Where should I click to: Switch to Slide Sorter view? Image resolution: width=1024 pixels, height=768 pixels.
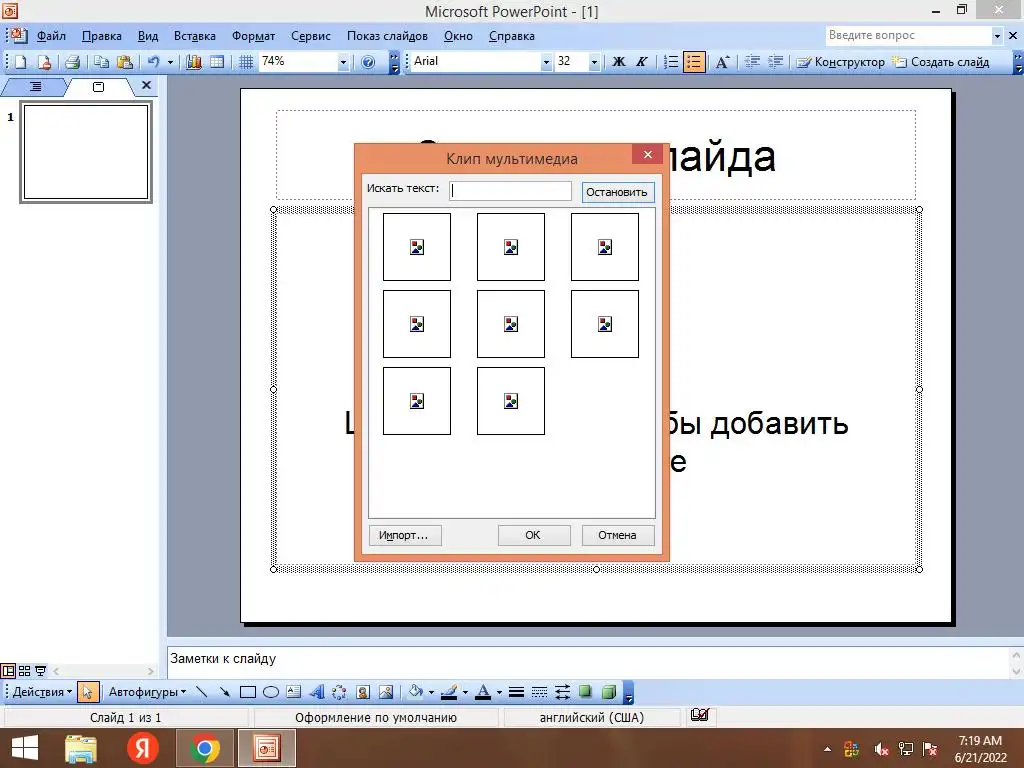tap(24, 671)
